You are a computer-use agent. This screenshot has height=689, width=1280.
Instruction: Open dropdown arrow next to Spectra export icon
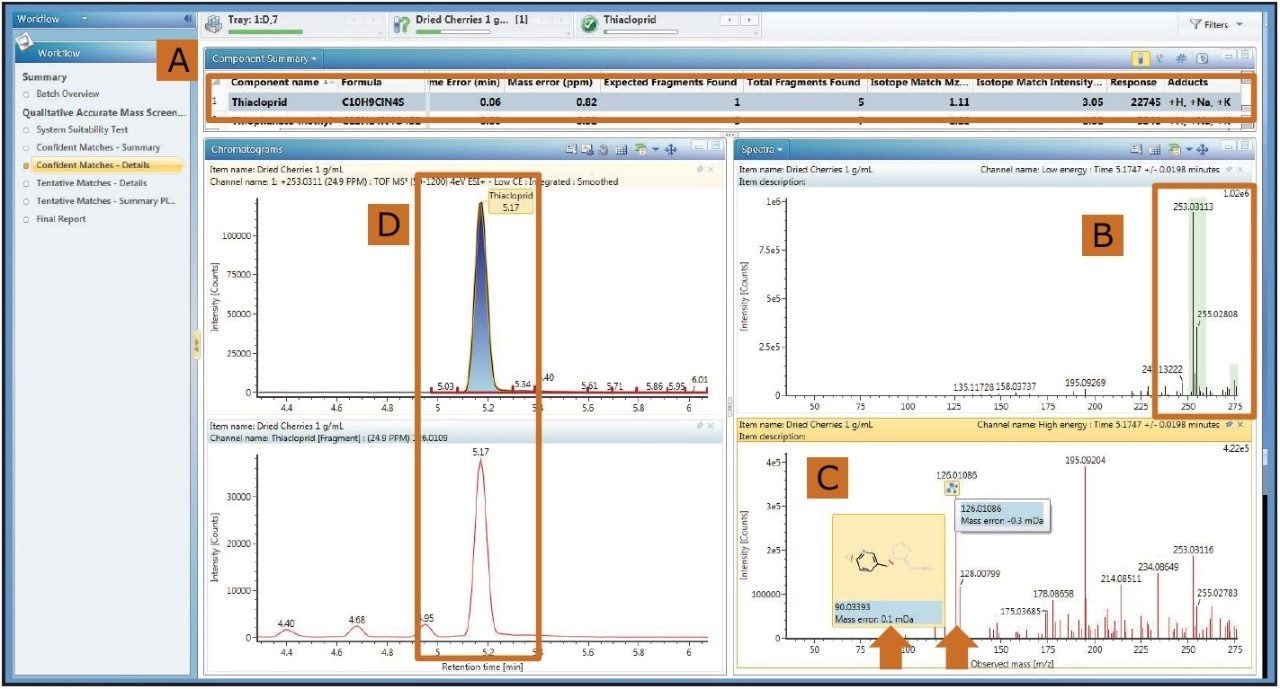(x=1188, y=149)
